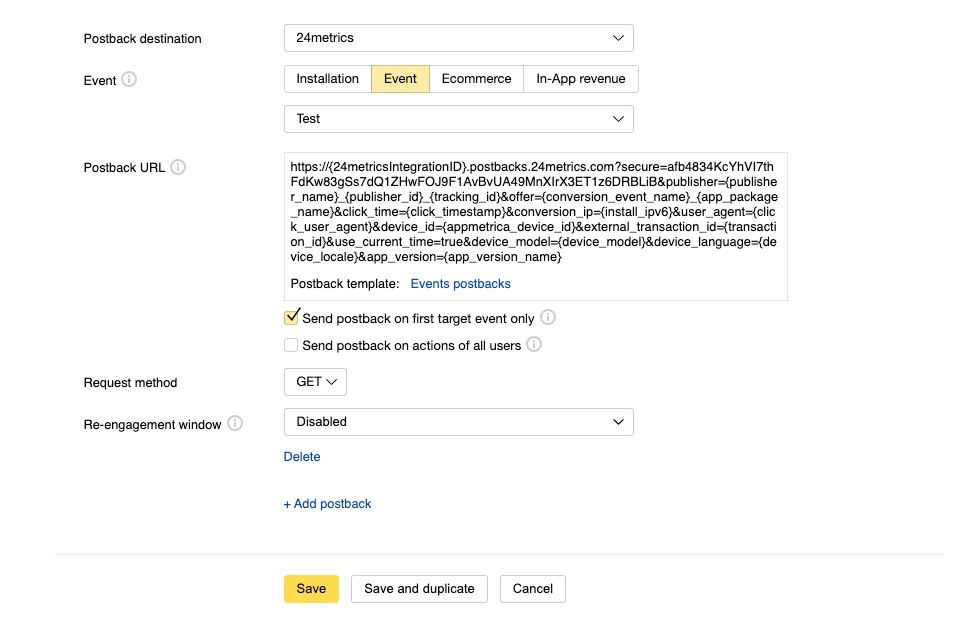Viewport: 980px width, 640px height.
Task: Switch to the Installation event tab
Action: point(327,79)
